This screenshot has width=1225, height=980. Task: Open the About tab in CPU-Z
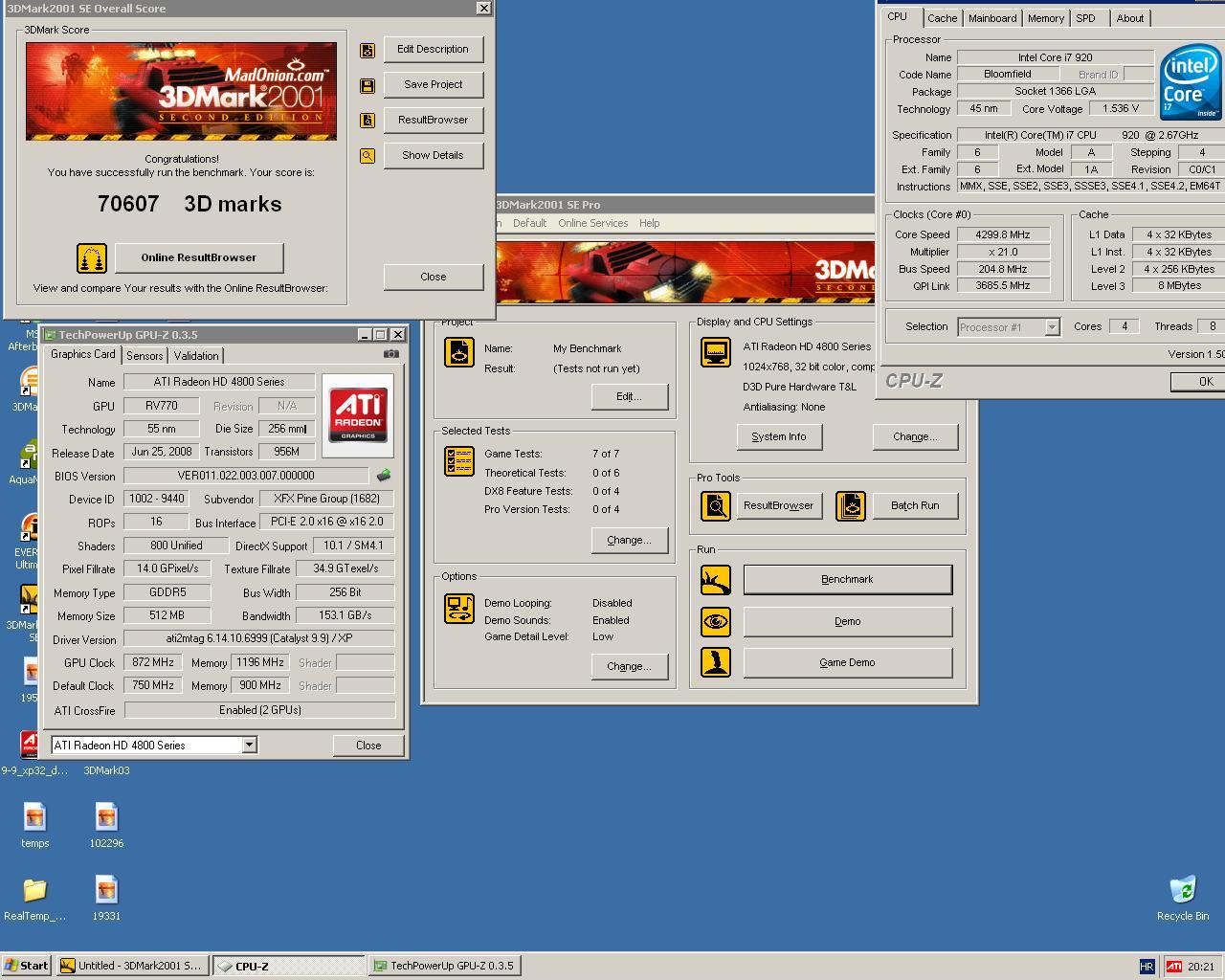1129,18
